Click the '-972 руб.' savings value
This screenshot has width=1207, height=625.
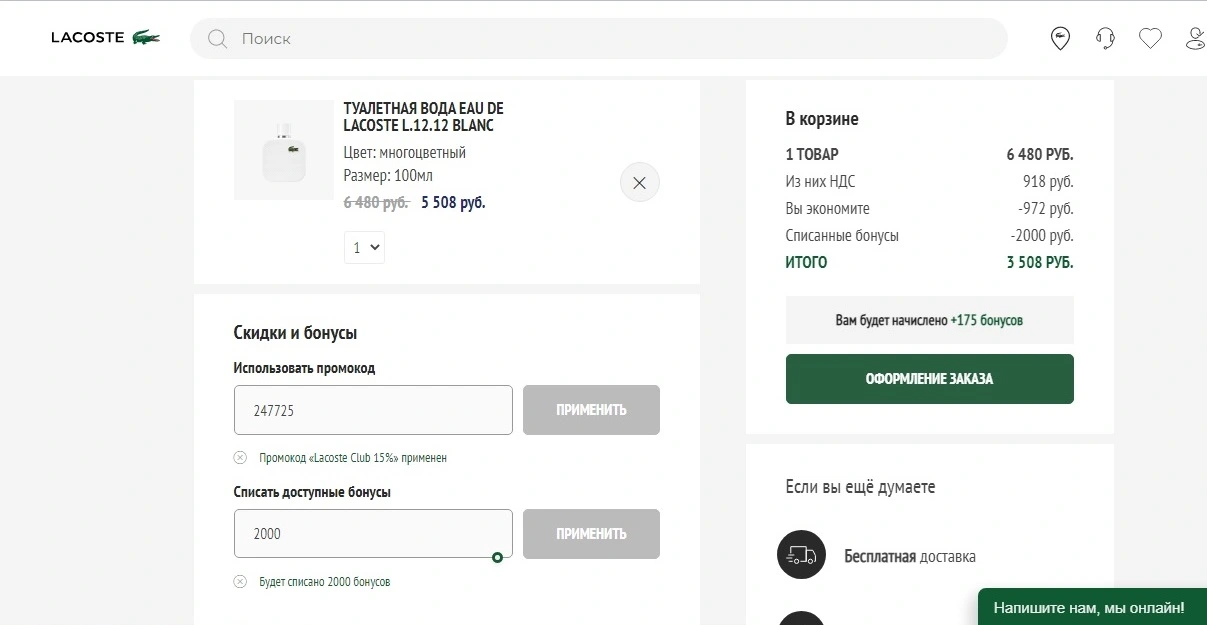click(x=1045, y=209)
